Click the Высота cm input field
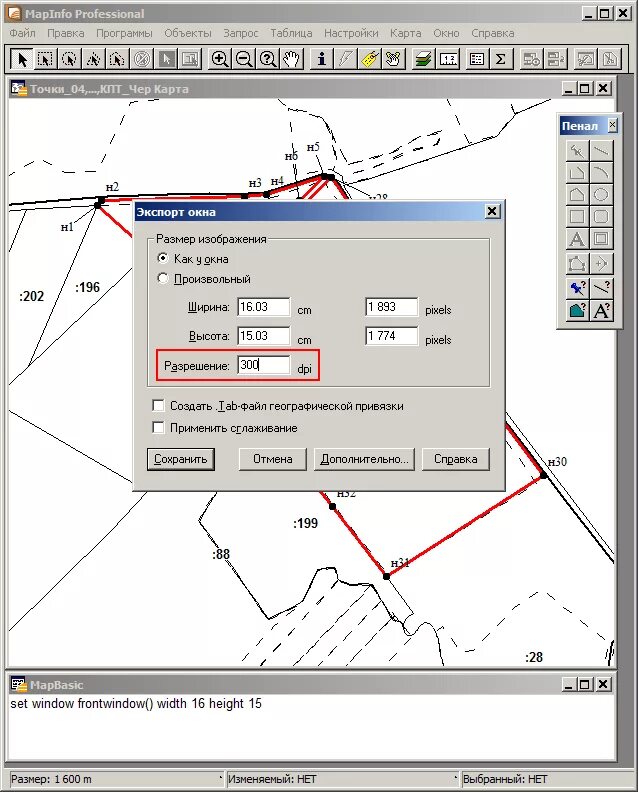 264,336
